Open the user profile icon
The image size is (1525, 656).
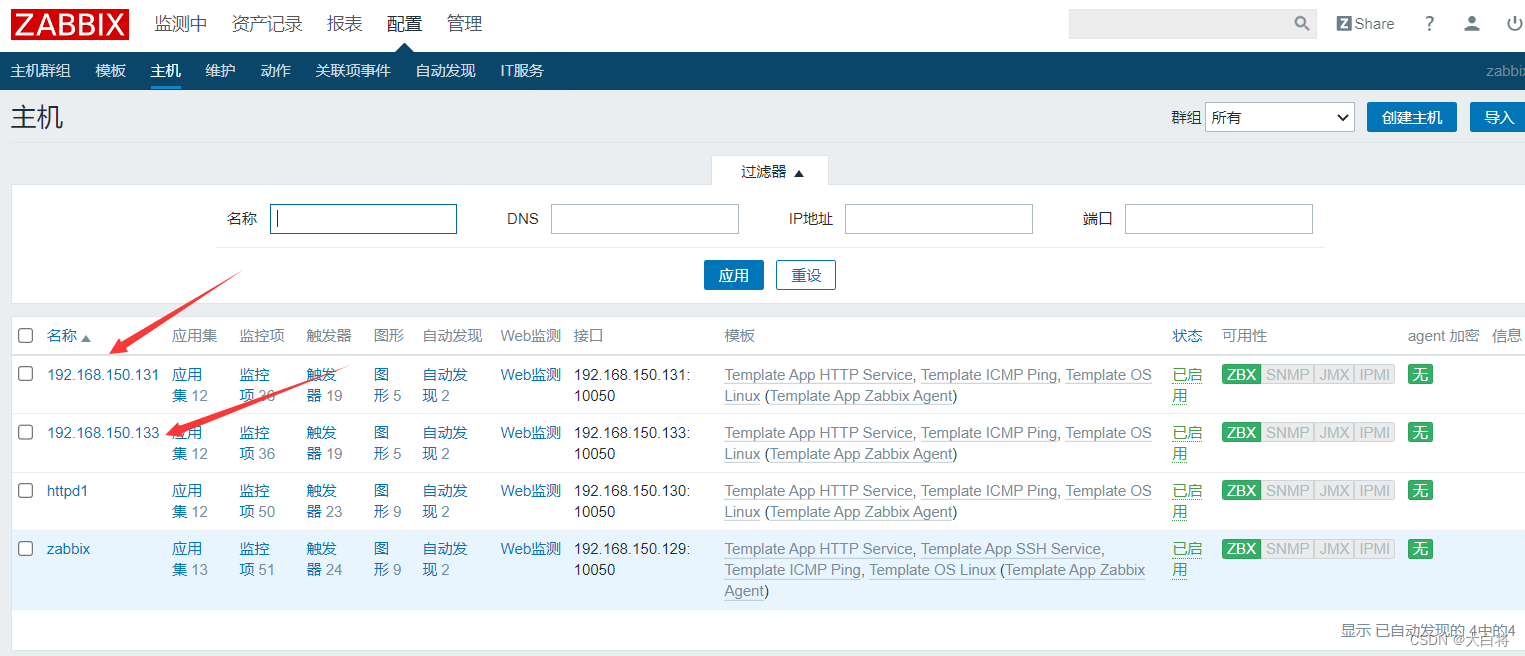coord(1472,23)
